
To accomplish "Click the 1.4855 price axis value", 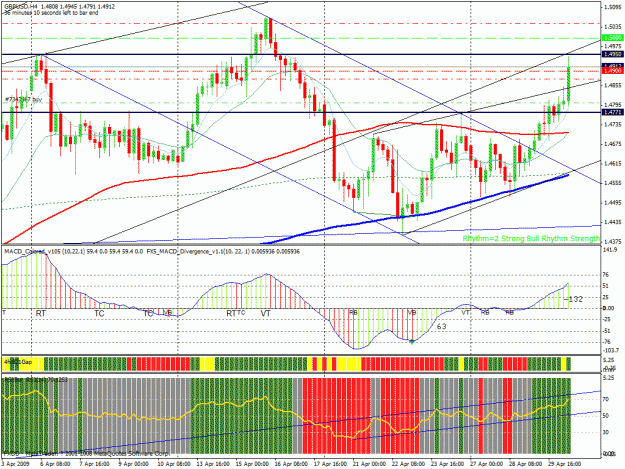I will 613,85.
